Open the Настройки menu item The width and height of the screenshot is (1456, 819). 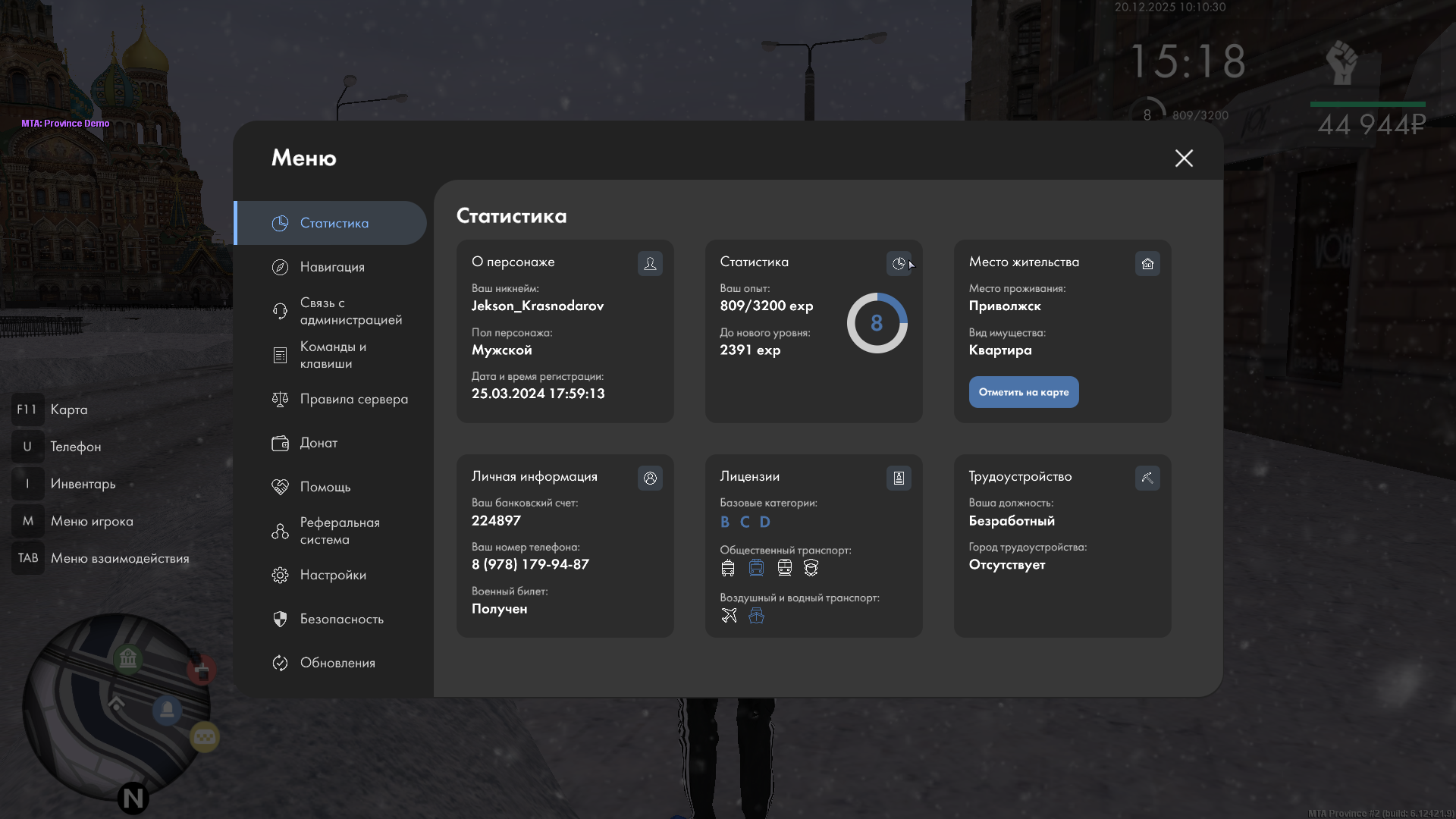click(333, 575)
